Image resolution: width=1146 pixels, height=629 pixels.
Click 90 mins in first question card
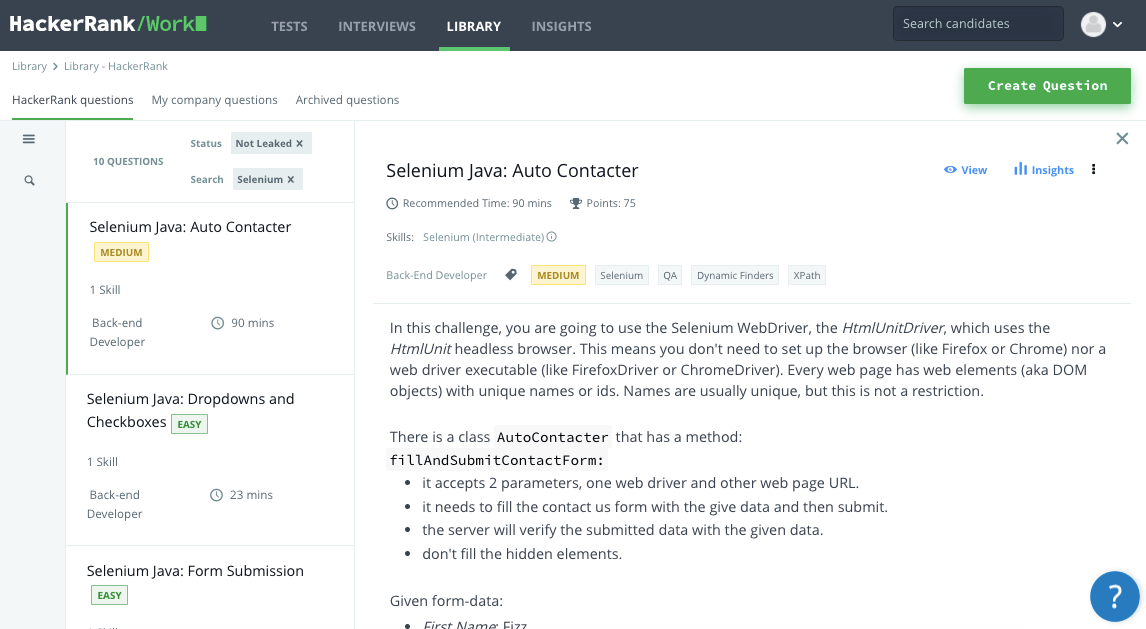click(x=252, y=323)
